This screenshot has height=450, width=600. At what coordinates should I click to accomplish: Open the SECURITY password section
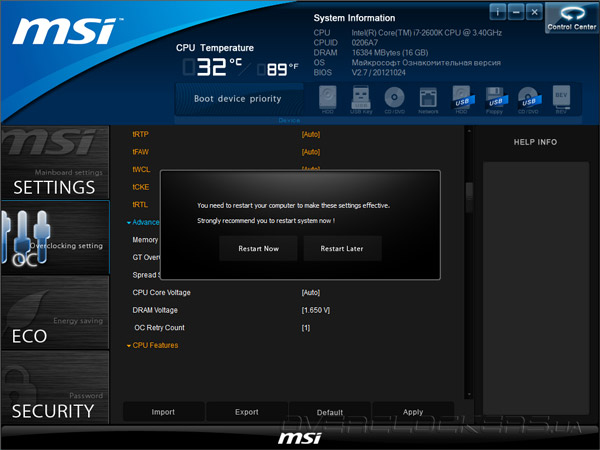click(55, 387)
